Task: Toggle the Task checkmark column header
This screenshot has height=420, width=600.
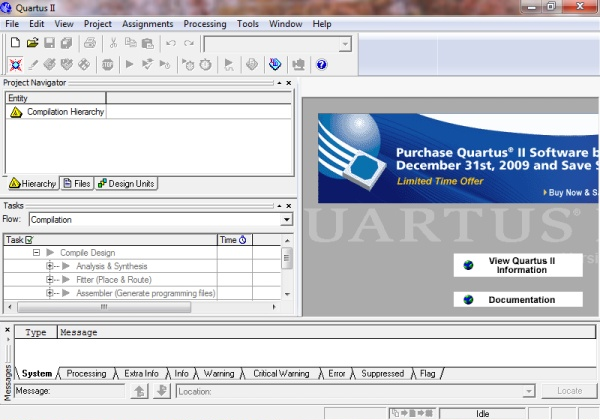Action: pyautogui.click(x=29, y=240)
